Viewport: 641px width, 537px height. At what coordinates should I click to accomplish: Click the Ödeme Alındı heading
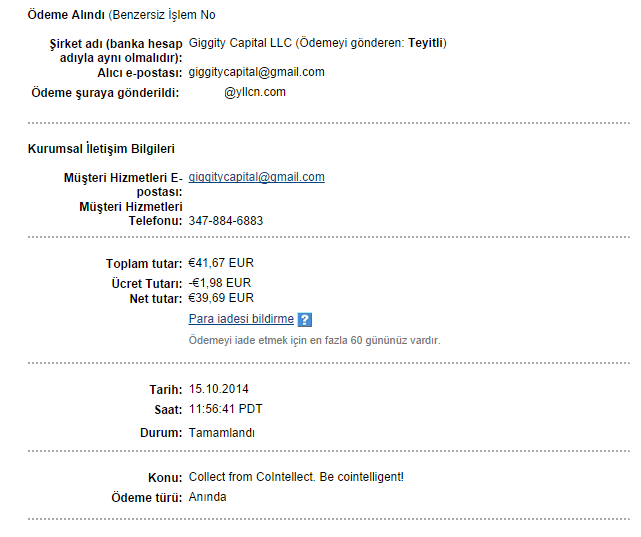pos(65,15)
